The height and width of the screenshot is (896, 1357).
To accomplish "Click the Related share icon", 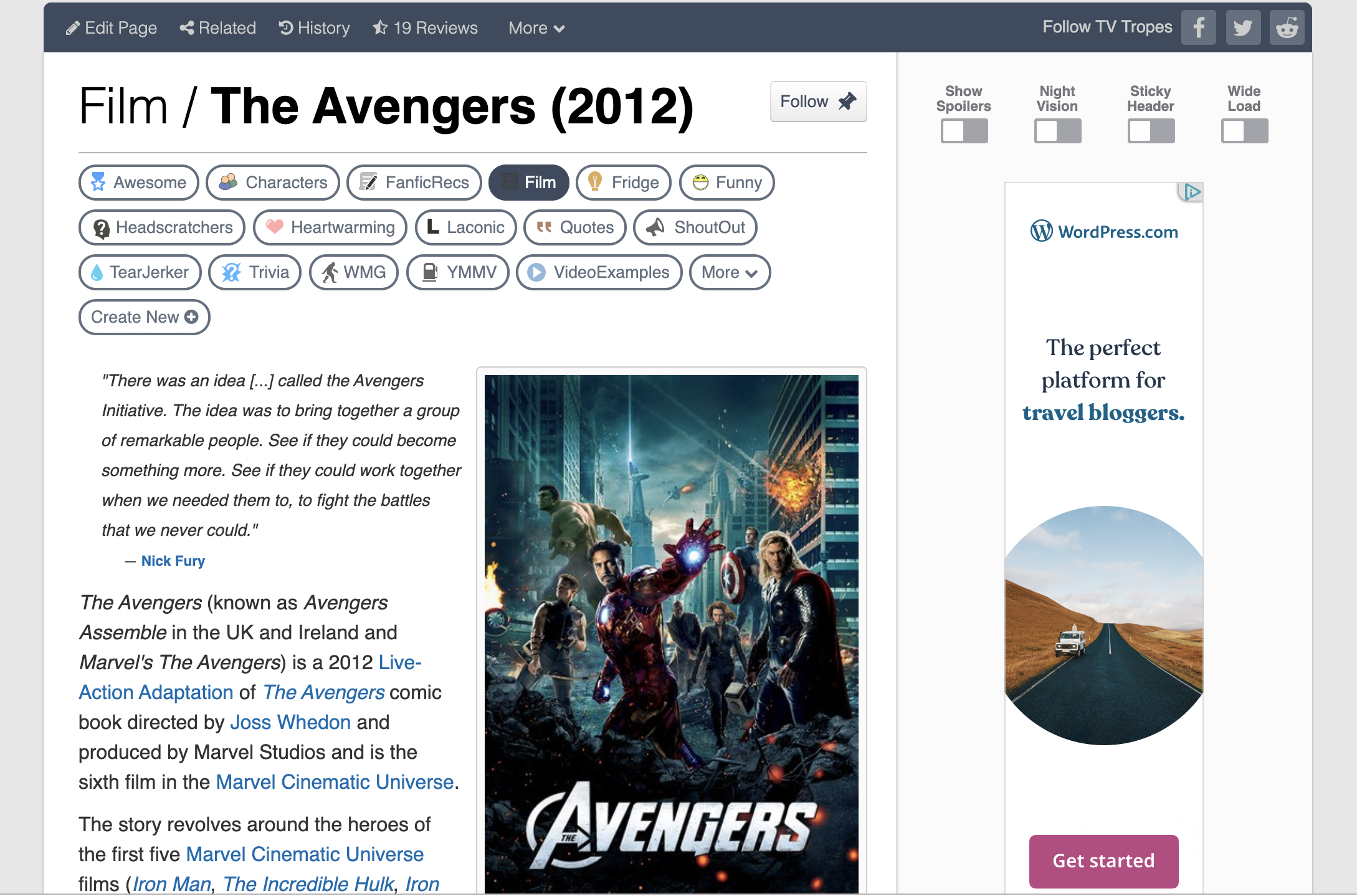I will click(186, 28).
